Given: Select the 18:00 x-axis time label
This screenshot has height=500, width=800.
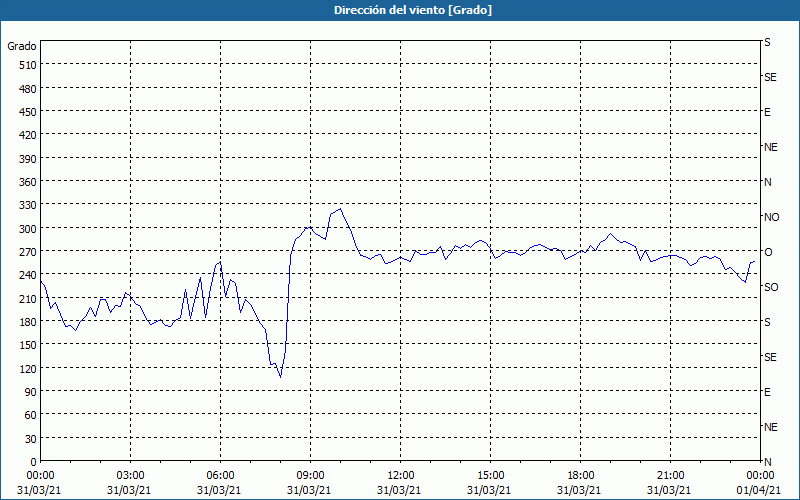Looking at the screenshot, I should (581, 476).
